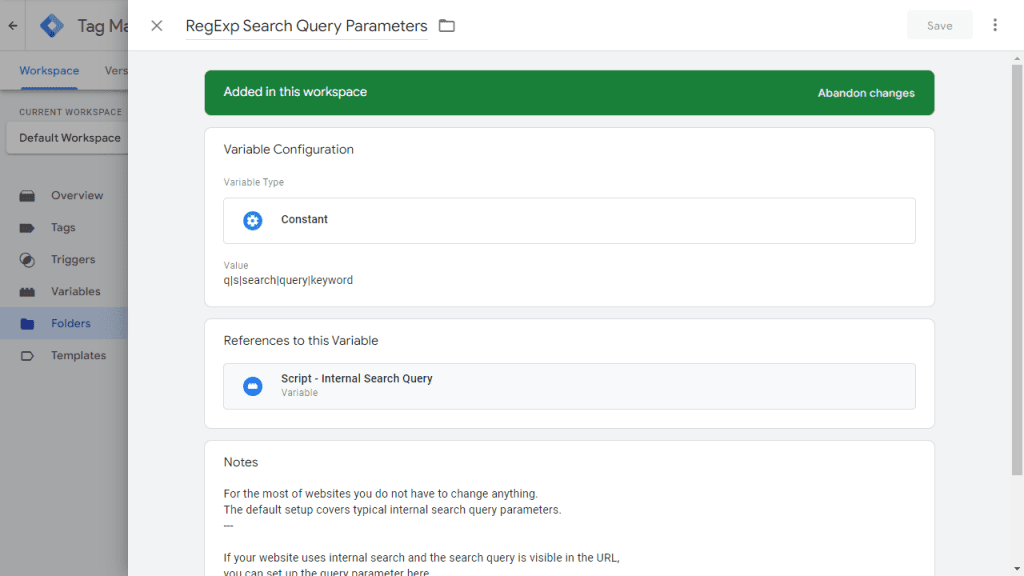Click the Save button
Screen dimensions: 1024x576
pyautogui.click(x=939, y=25)
